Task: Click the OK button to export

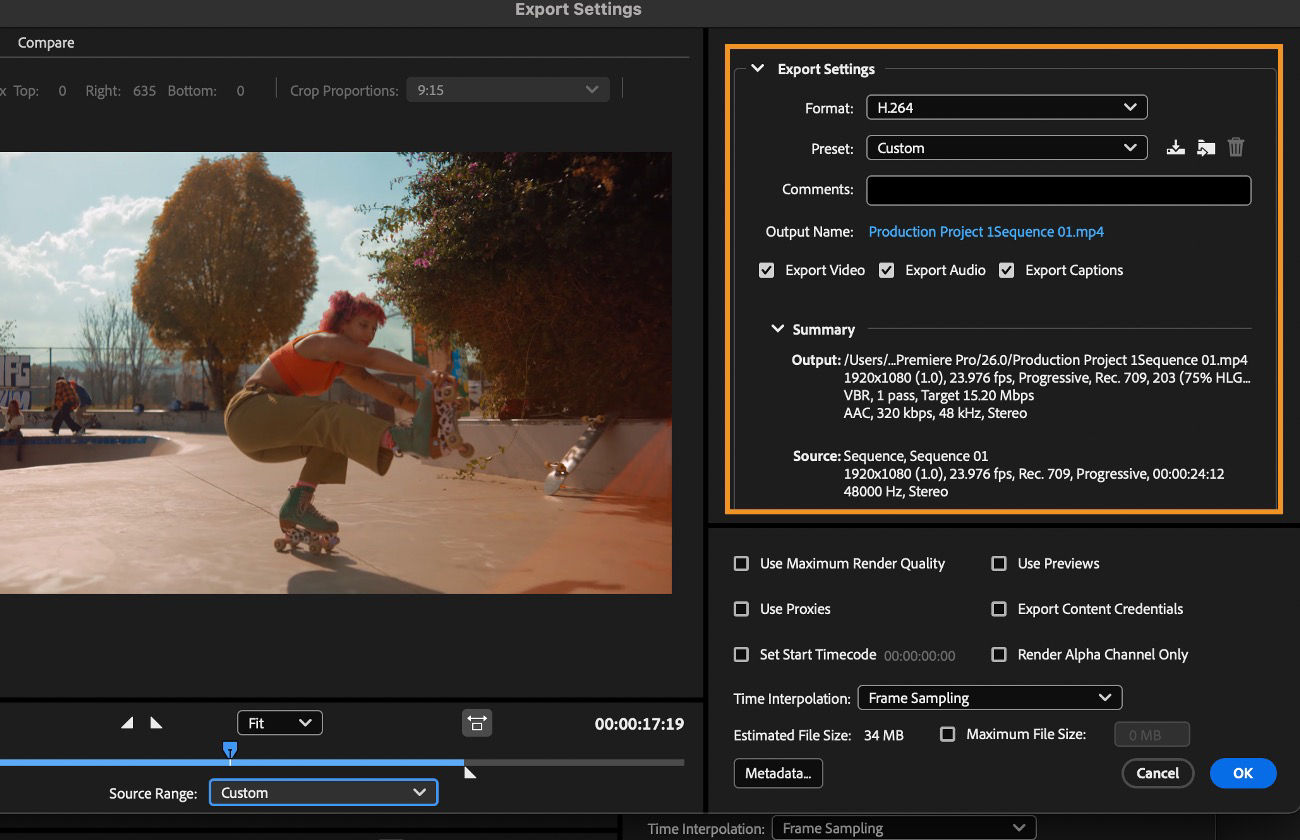Action: pyautogui.click(x=1243, y=773)
